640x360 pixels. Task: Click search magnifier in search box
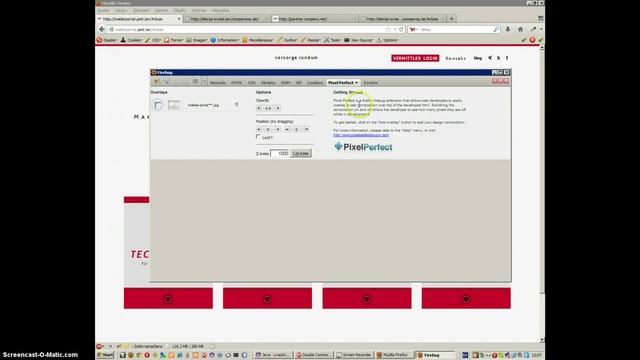pyautogui.click(x=496, y=29)
